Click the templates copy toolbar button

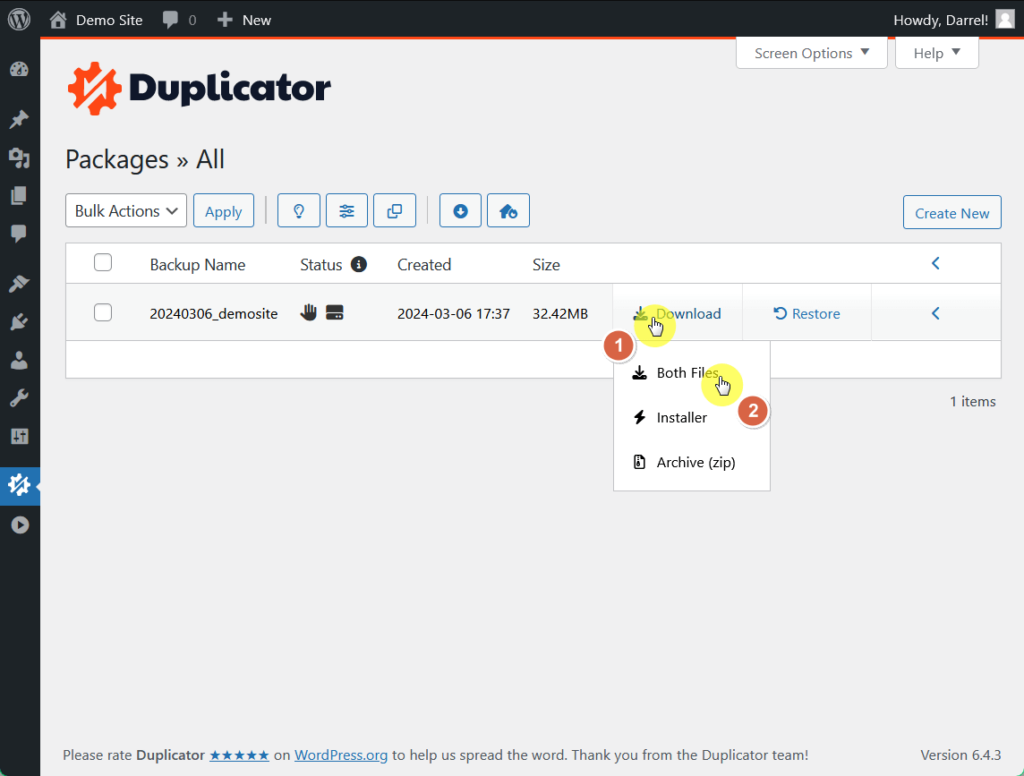[394, 211]
